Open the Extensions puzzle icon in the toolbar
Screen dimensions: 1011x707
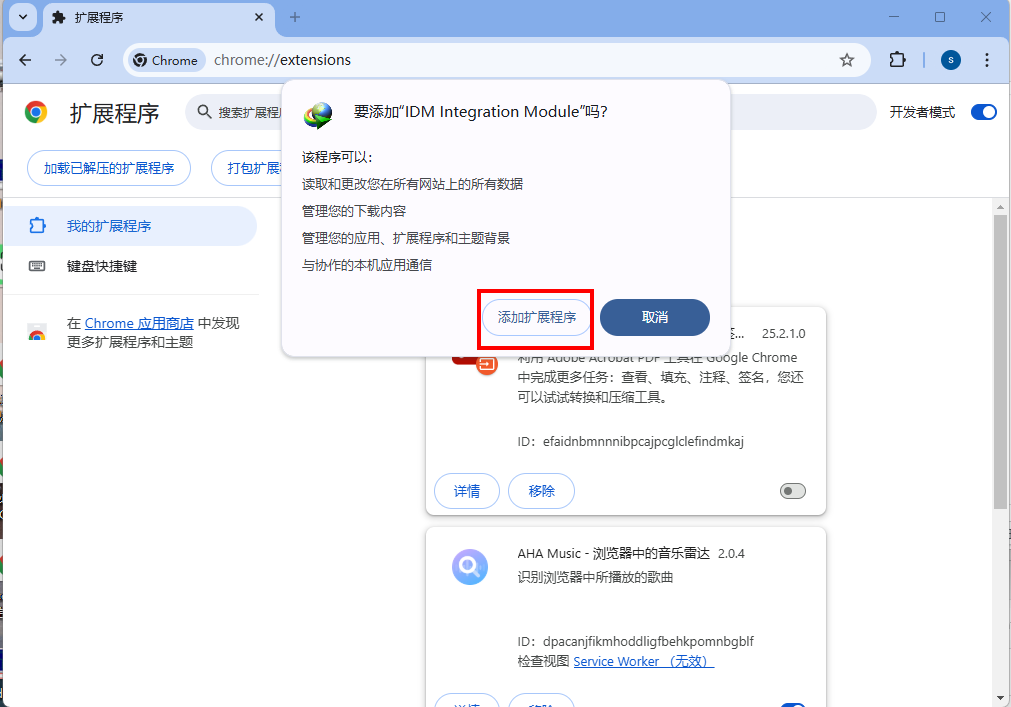click(897, 60)
